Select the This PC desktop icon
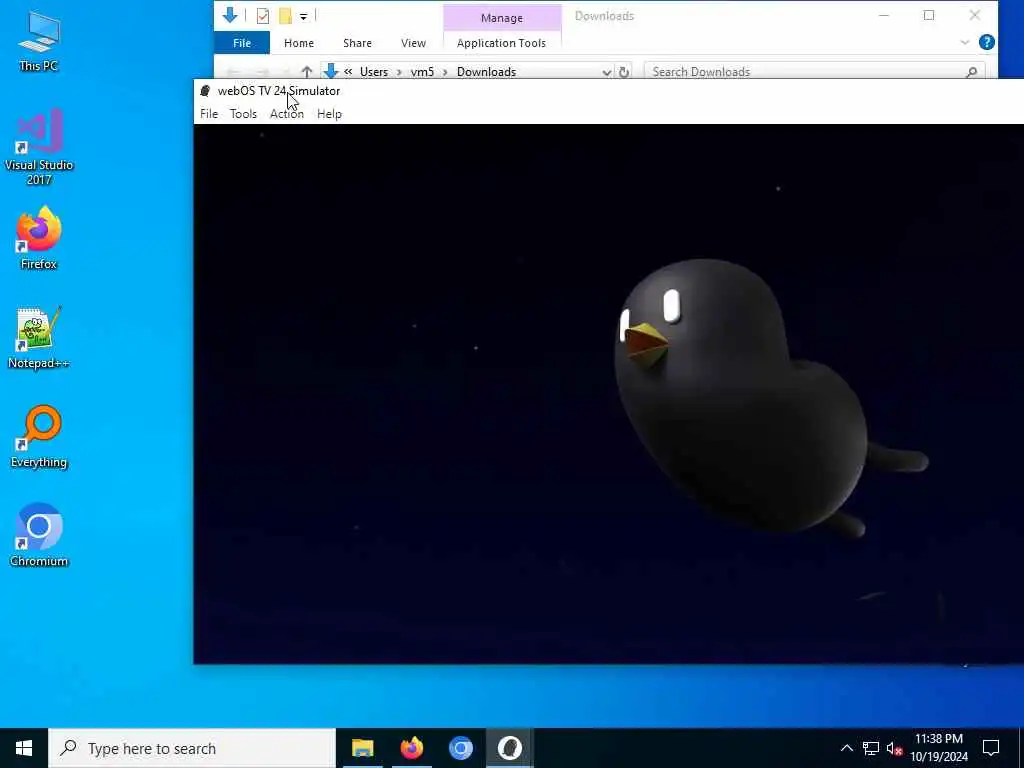1024x768 pixels. click(x=39, y=40)
